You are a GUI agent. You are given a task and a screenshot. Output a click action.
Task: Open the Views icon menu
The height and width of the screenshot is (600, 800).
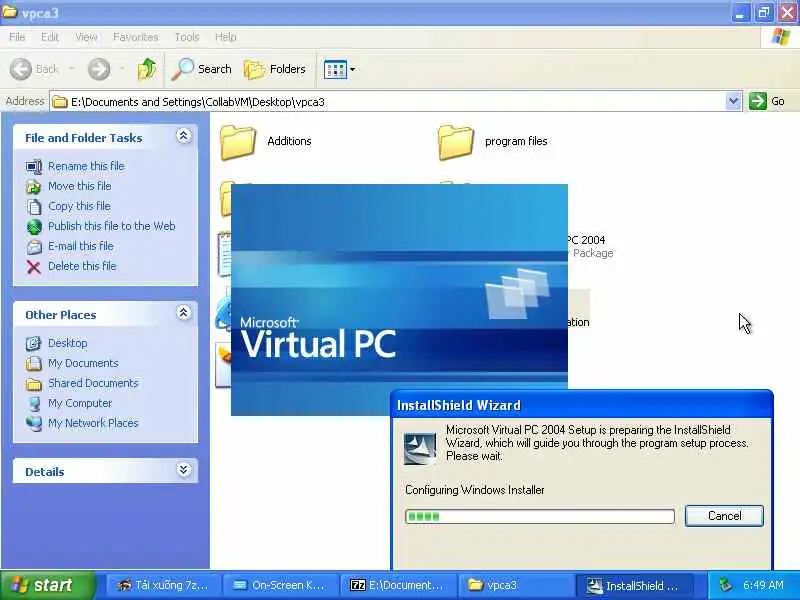click(335, 69)
